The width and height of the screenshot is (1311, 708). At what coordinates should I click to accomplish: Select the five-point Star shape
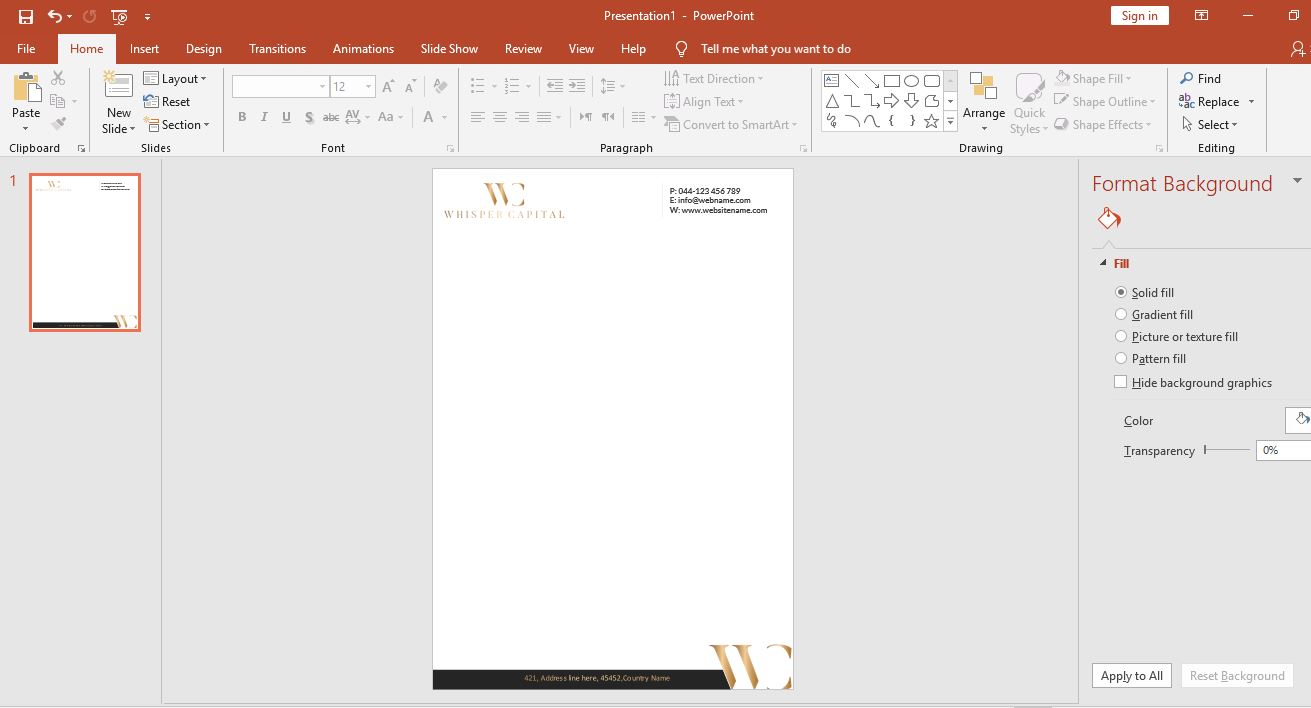931,121
